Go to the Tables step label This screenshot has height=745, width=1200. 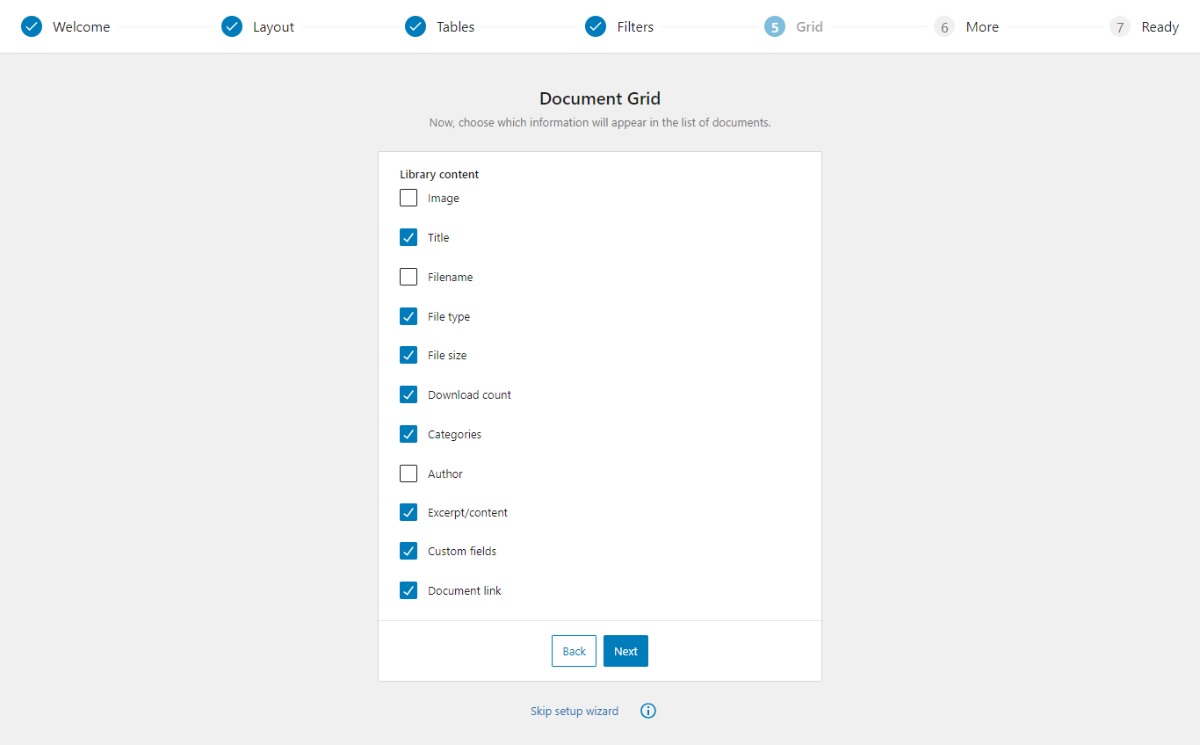point(455,27)
